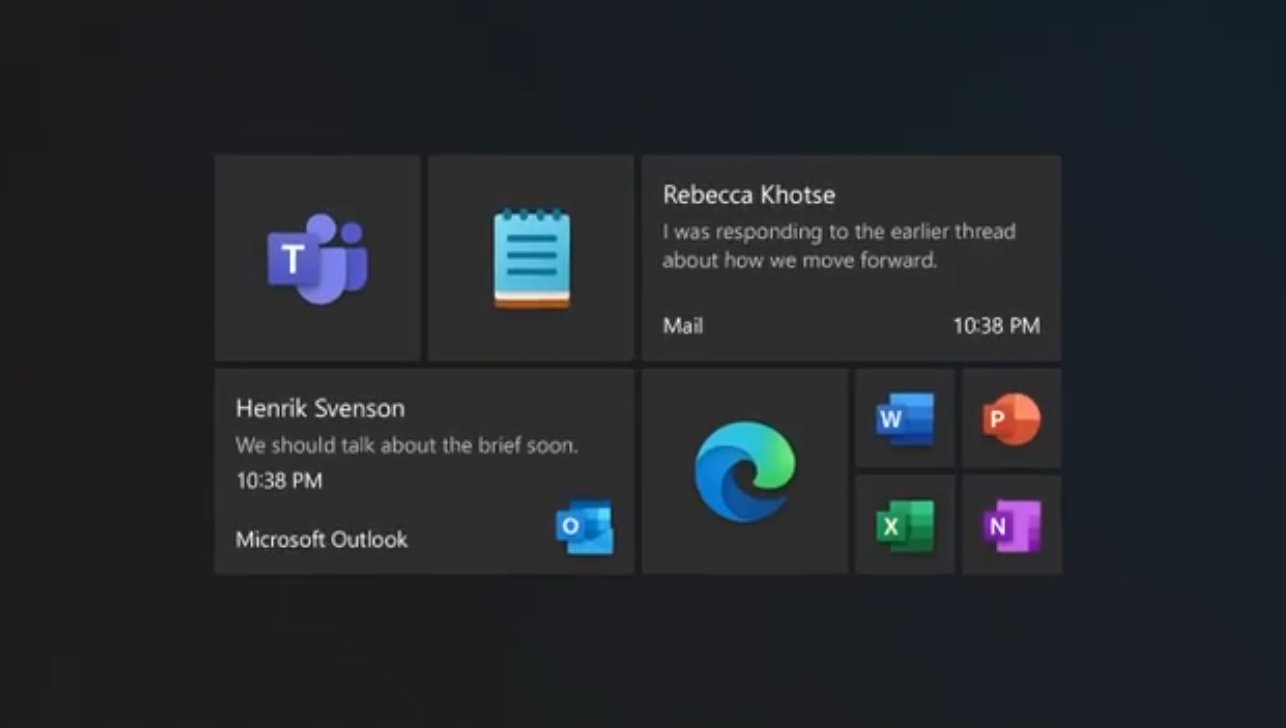Open the notification from Rebecca Khotse
The width and height of the screenshot is (1286, 728).
pyautogui.click(x=850, y=256)
